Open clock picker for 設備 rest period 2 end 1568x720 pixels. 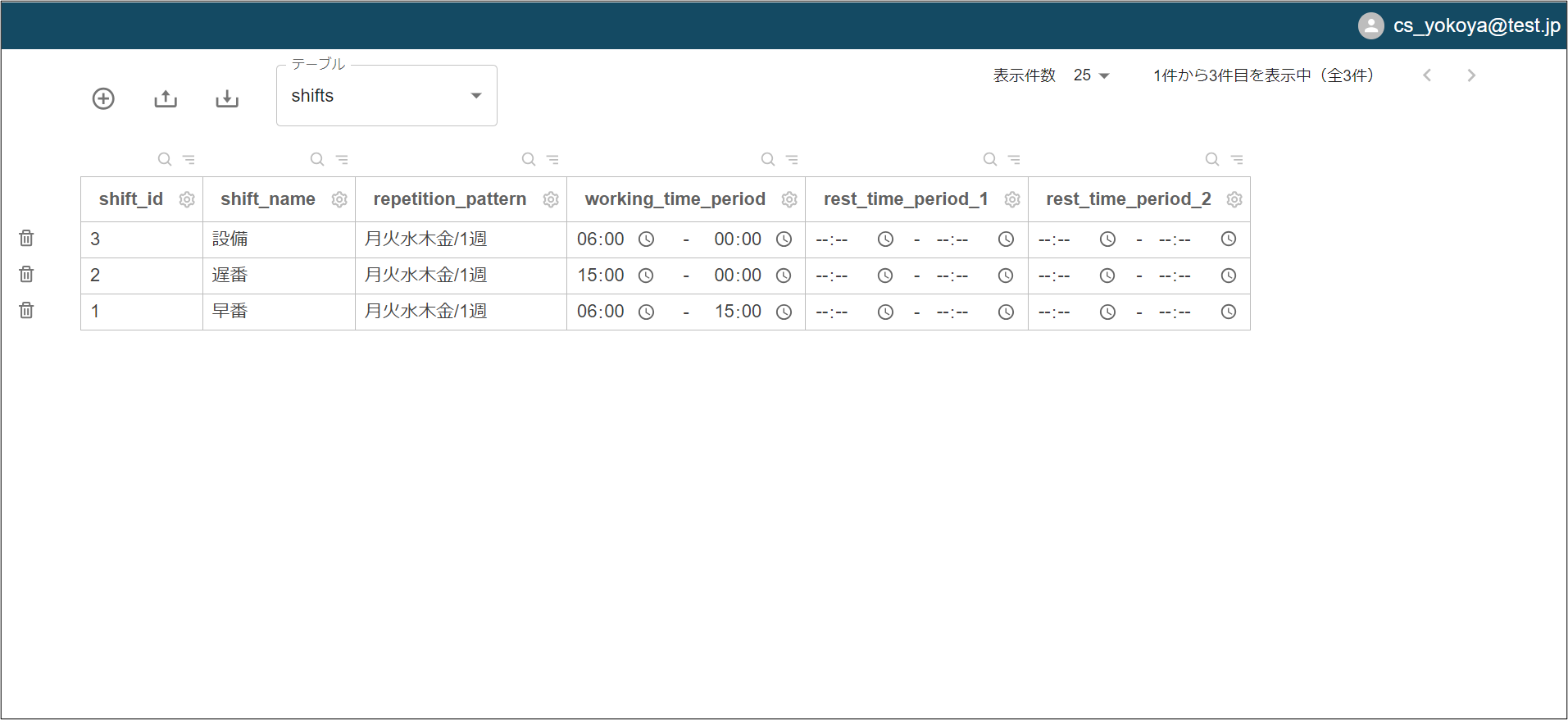coord(1229,239)
